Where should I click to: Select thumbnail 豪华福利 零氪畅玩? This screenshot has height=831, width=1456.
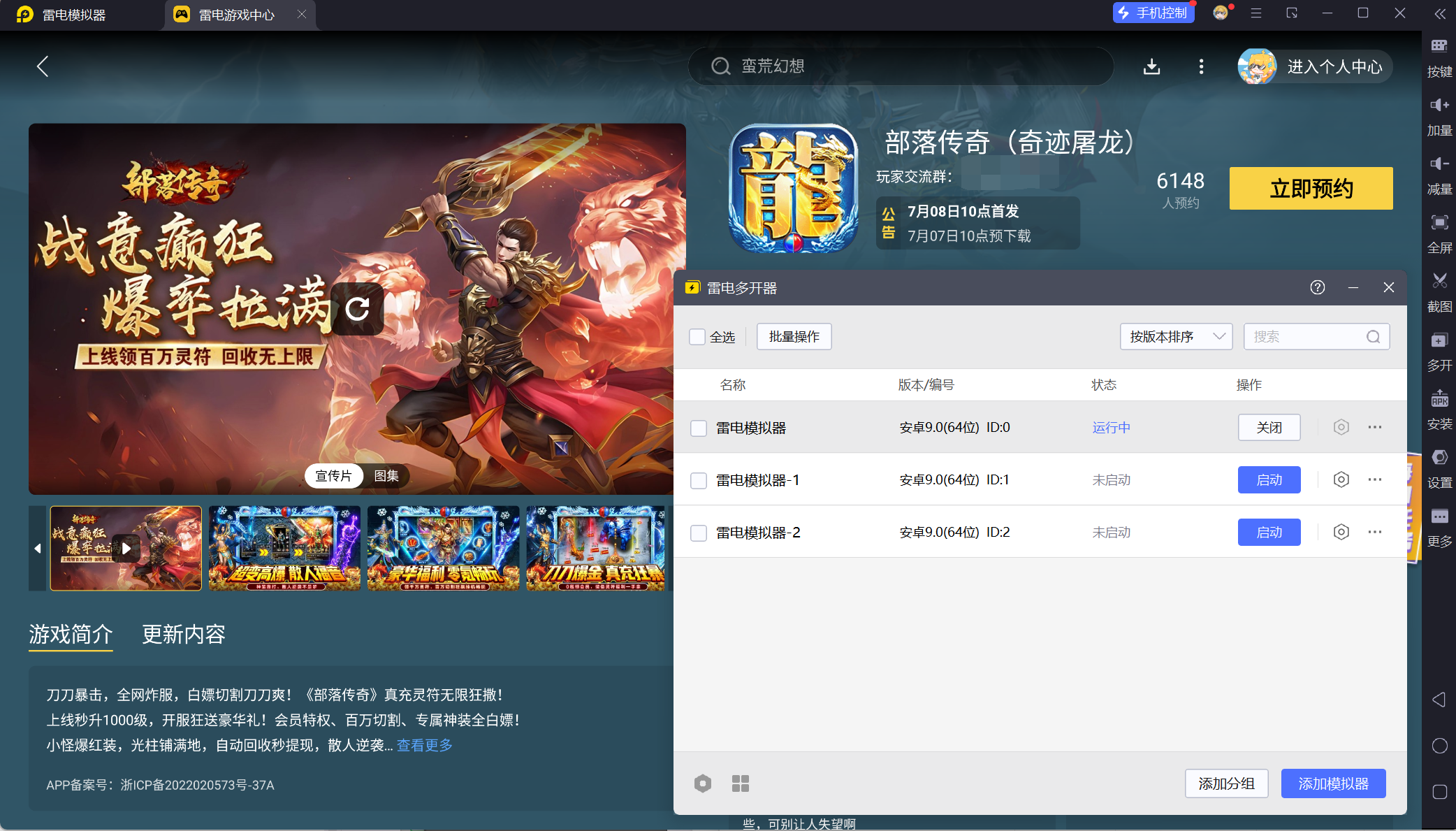(443, 549)
